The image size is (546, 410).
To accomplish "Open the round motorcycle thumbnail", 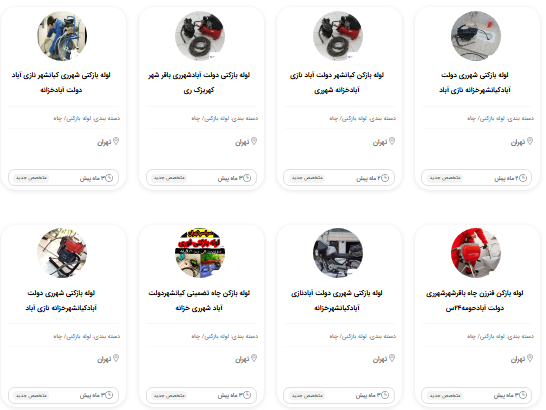I will click(338, 253).
